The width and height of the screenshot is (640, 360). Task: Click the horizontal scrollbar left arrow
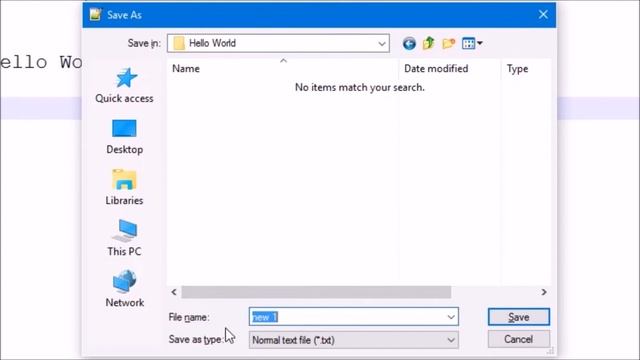pyautogui.click(x=174, y=292)
